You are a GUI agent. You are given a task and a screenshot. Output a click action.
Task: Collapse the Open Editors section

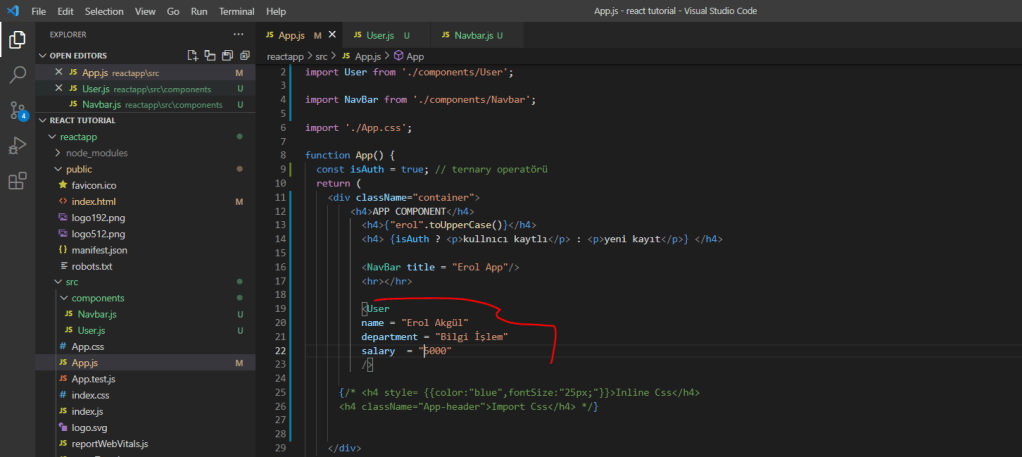coord(42,55)
